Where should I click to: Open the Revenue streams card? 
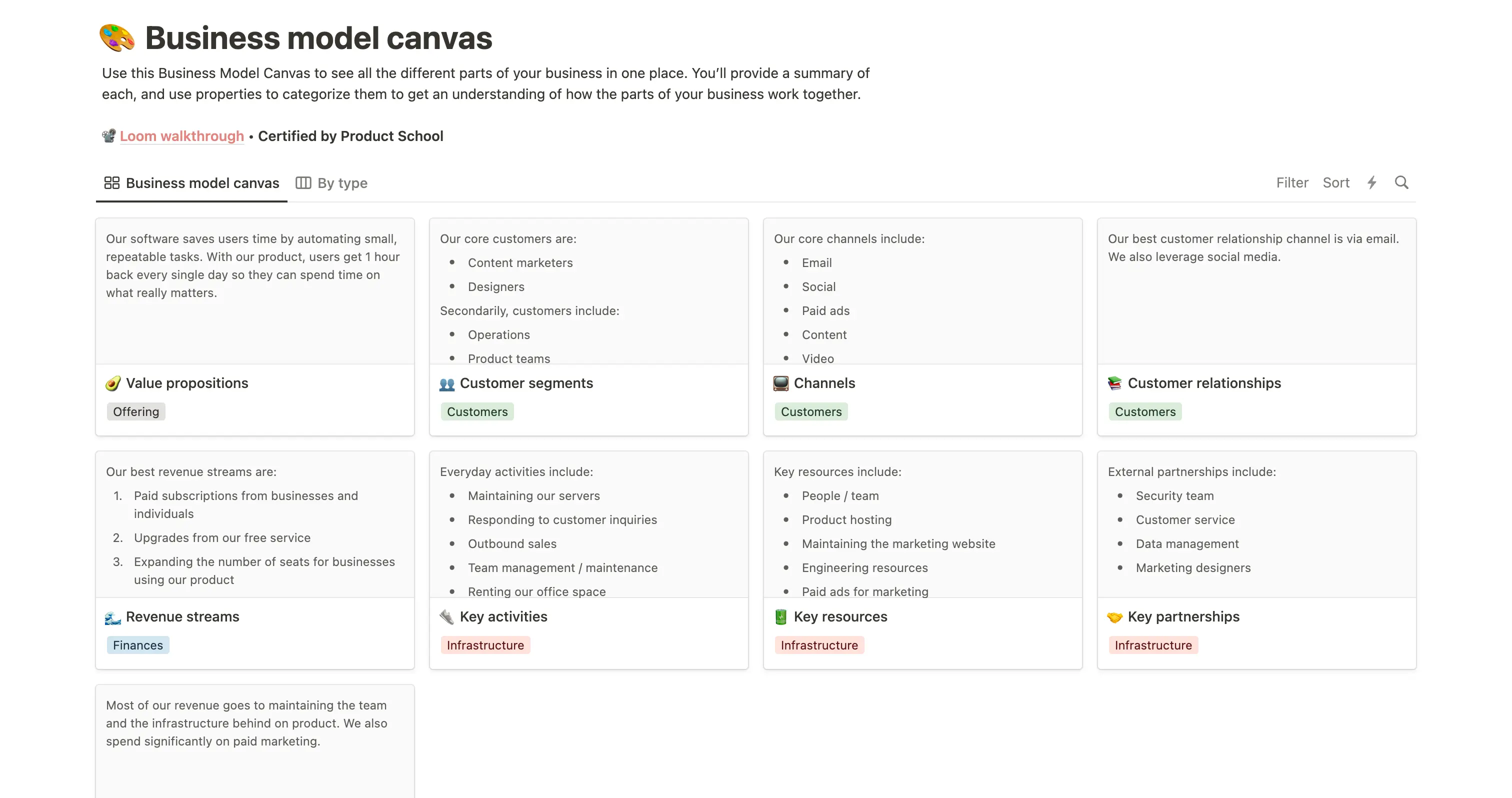click(182, 616)
